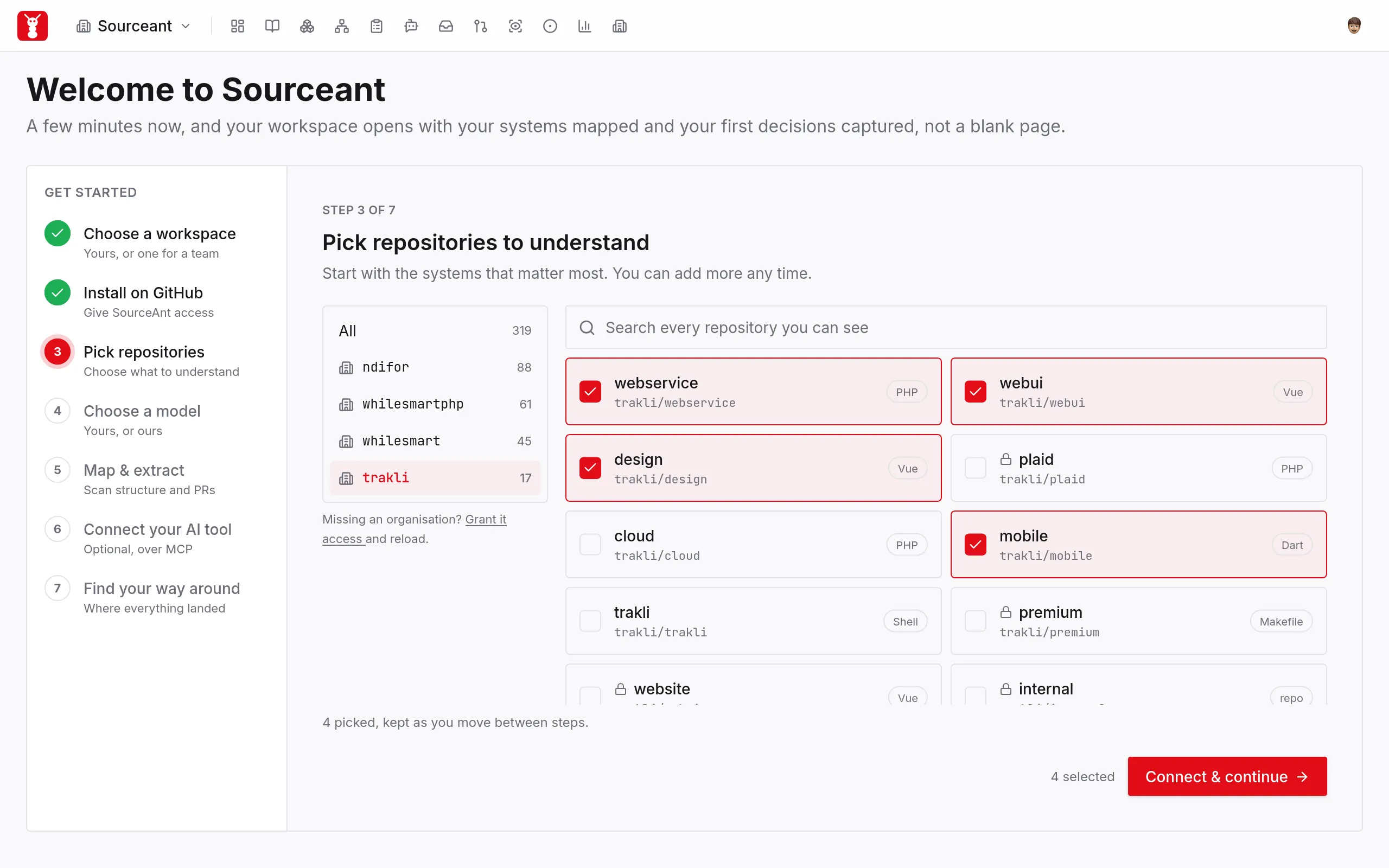Screen dimensions: 1389x868
Task: Click the Vue tag on webui
Action: coord(1292,392)
